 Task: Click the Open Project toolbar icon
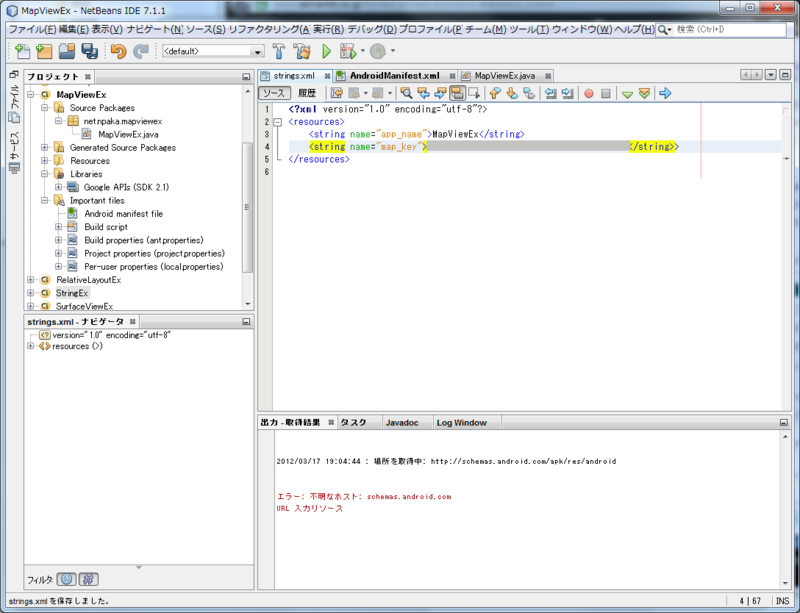point(67,51)
